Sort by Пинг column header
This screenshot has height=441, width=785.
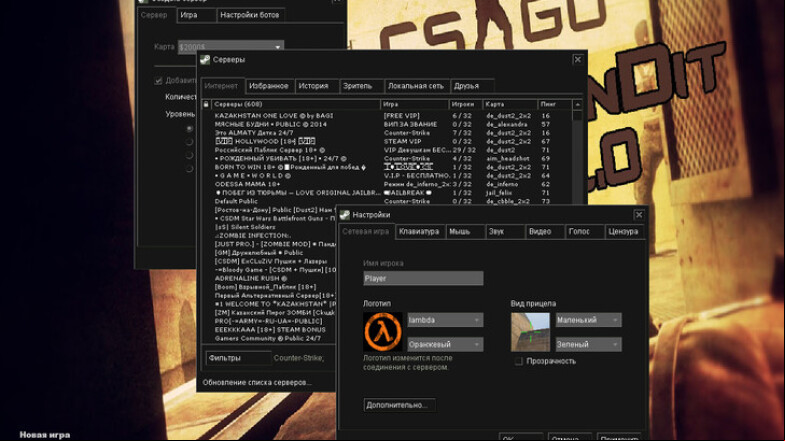[x=554, y=104]
